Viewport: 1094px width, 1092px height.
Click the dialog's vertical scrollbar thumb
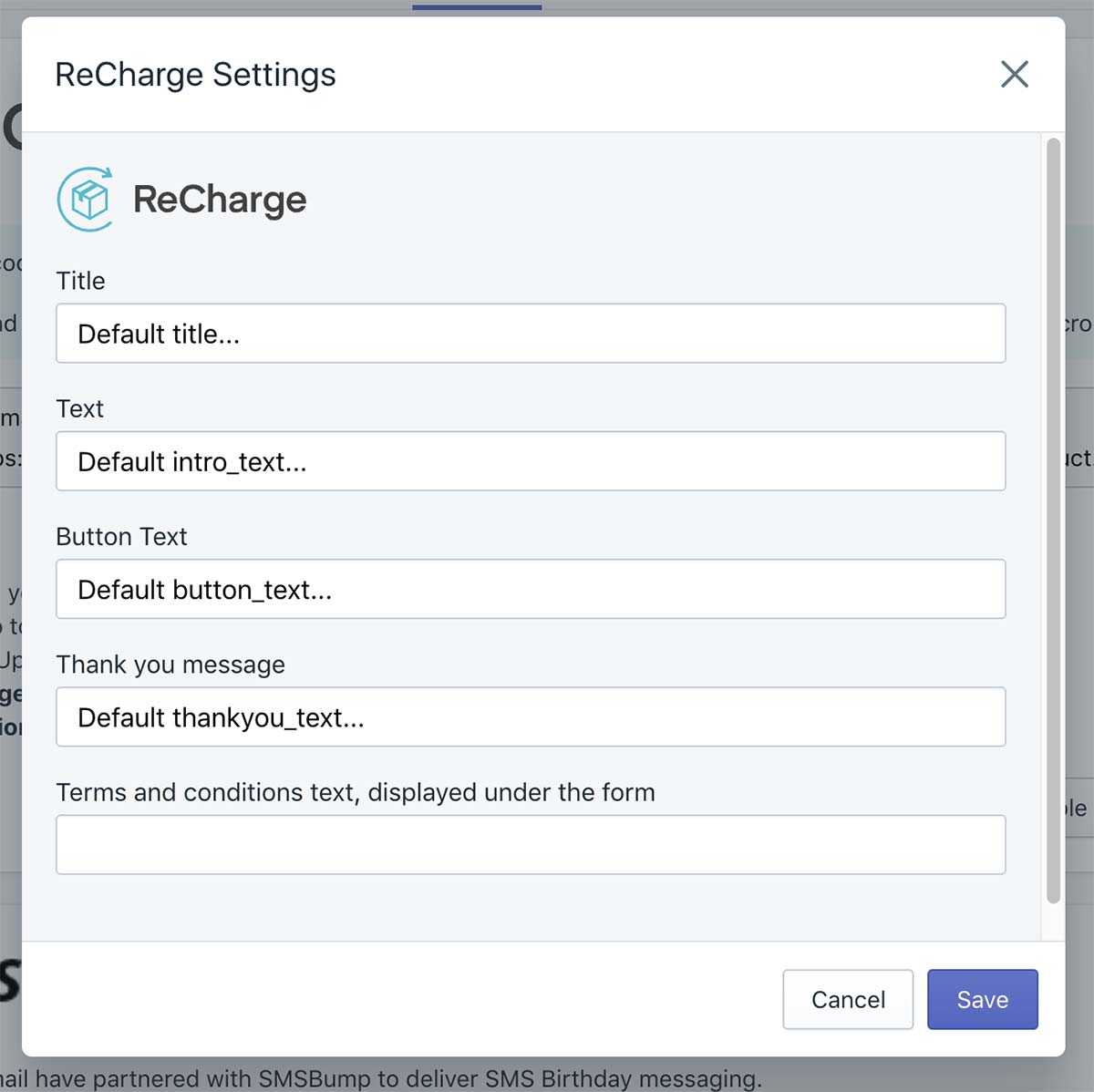(1053, 520)
